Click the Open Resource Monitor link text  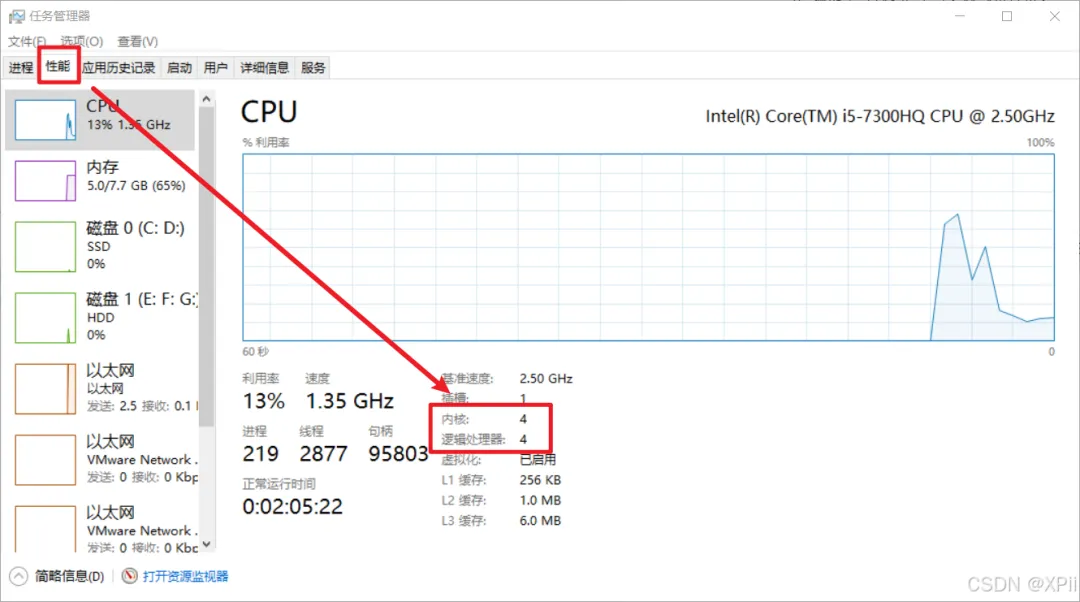(x=185, y=576)
